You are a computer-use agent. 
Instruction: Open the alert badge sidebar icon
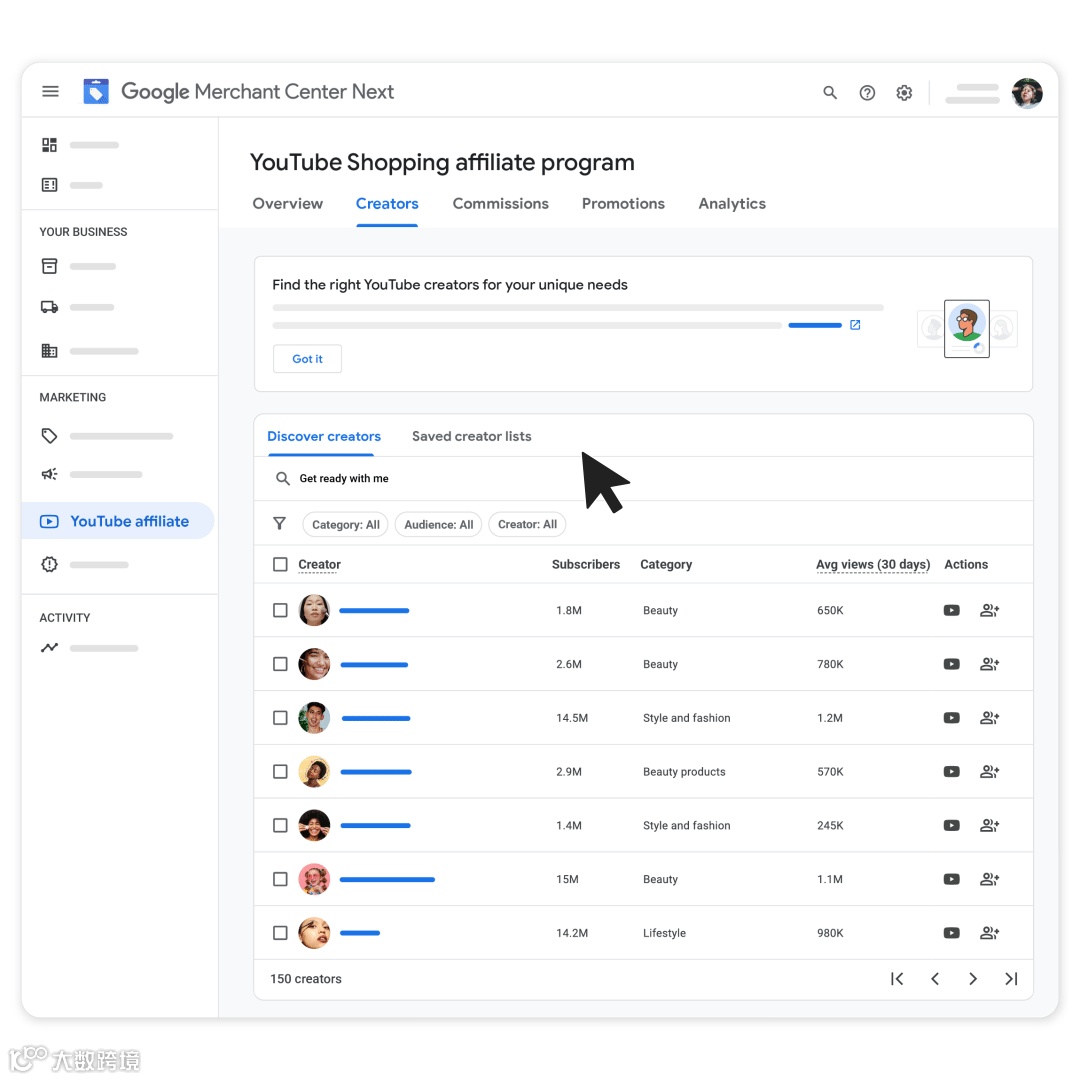pyautogui.click(x=50, y=564)
